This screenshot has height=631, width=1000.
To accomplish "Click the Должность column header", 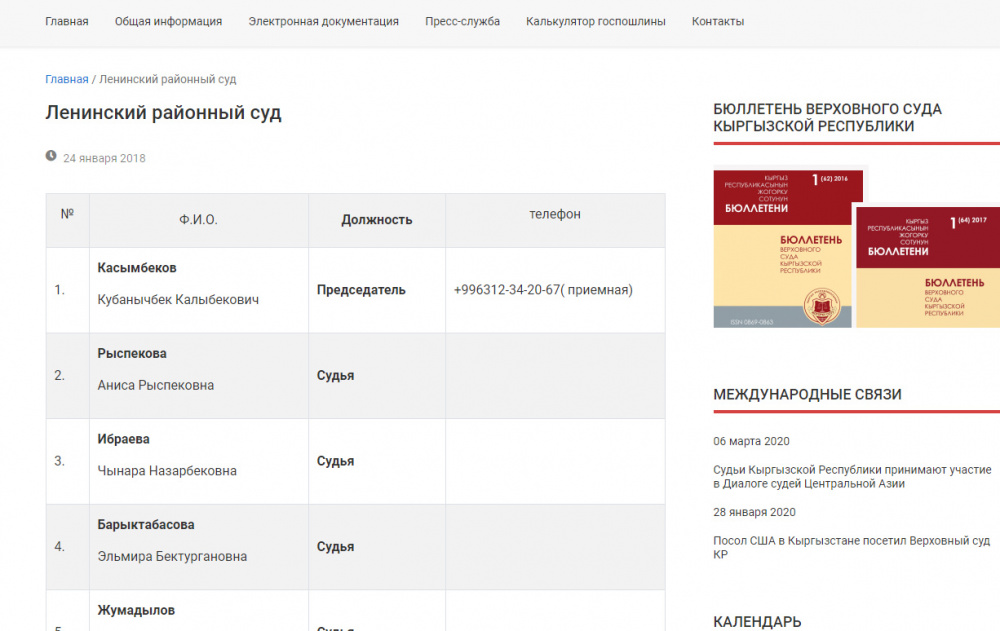I will tap(376, 220).
